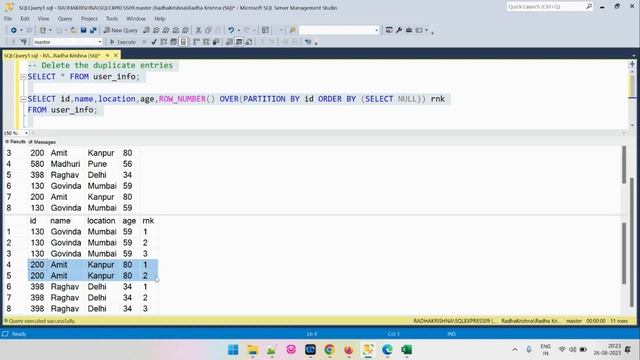Open Properties window via wrench icon
The image size is (640, 360).
(399, 30)
